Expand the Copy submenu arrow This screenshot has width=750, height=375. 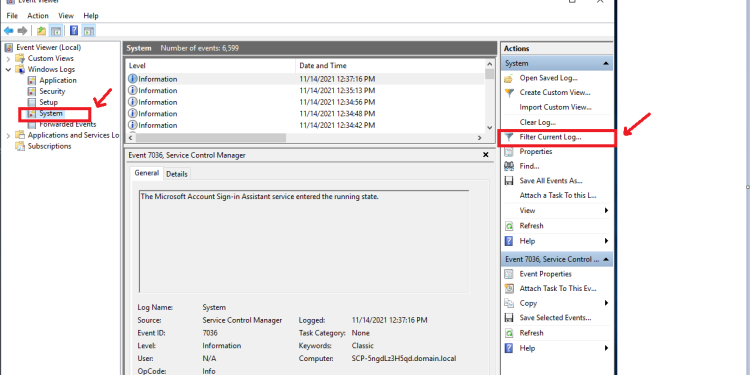[606, 303]
